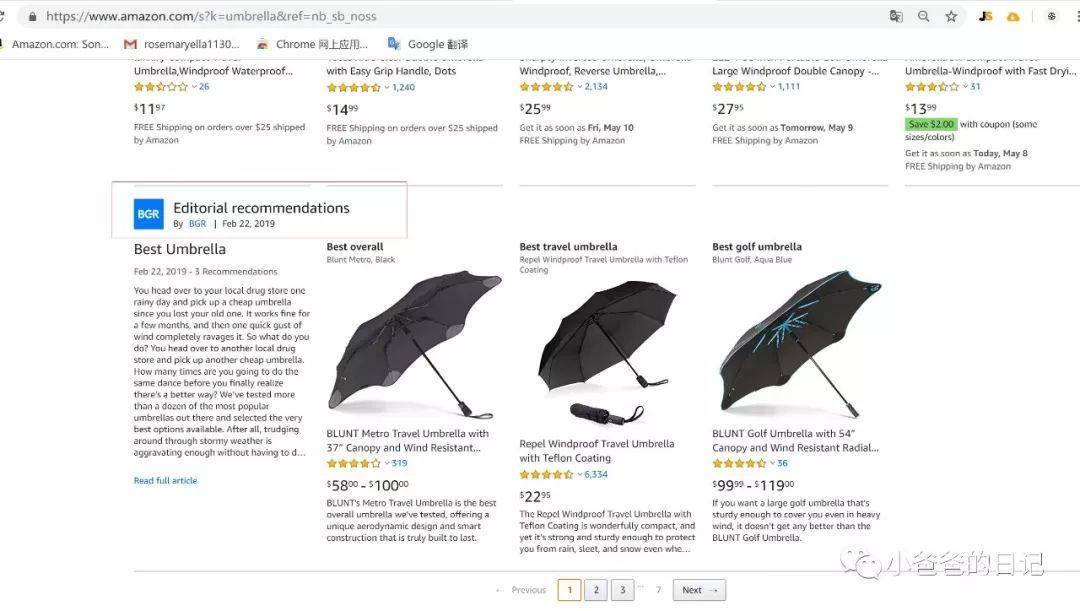Screen dimensions: 1080x611
Task: Expand rating dropdown for BLUNT Metro umbrella
Action: tap(387, 463)
